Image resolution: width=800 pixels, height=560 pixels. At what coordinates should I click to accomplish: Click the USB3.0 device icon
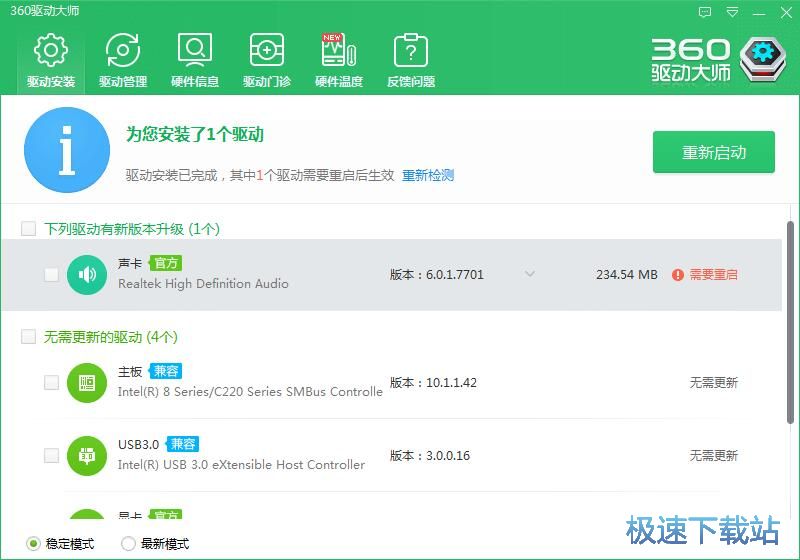[x=87, y=455]
